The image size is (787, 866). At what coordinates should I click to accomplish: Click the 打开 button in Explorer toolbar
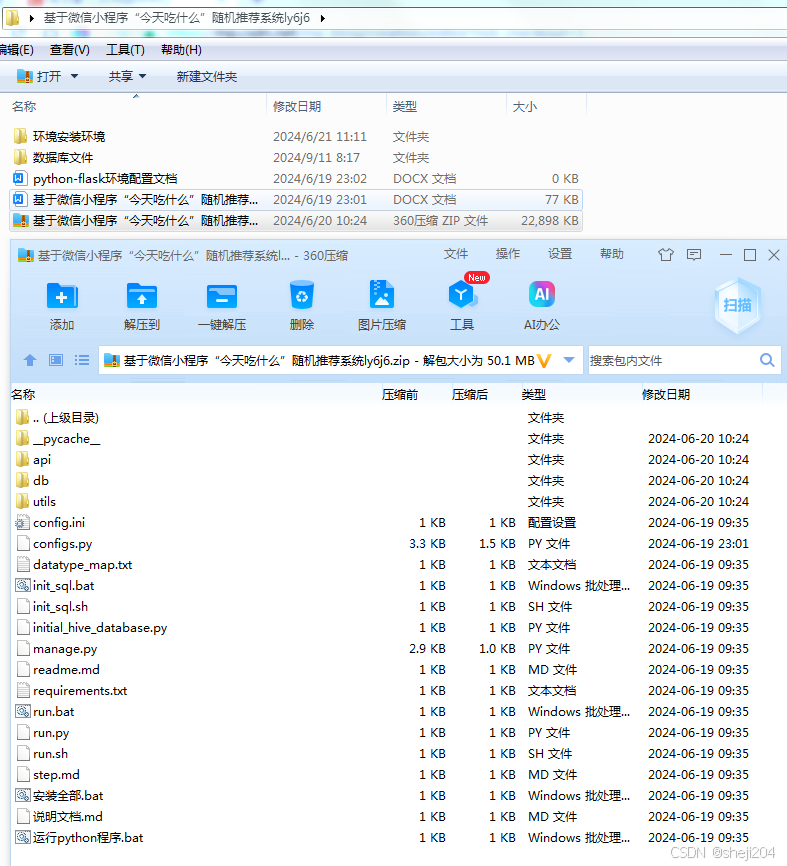coord(40,76)
